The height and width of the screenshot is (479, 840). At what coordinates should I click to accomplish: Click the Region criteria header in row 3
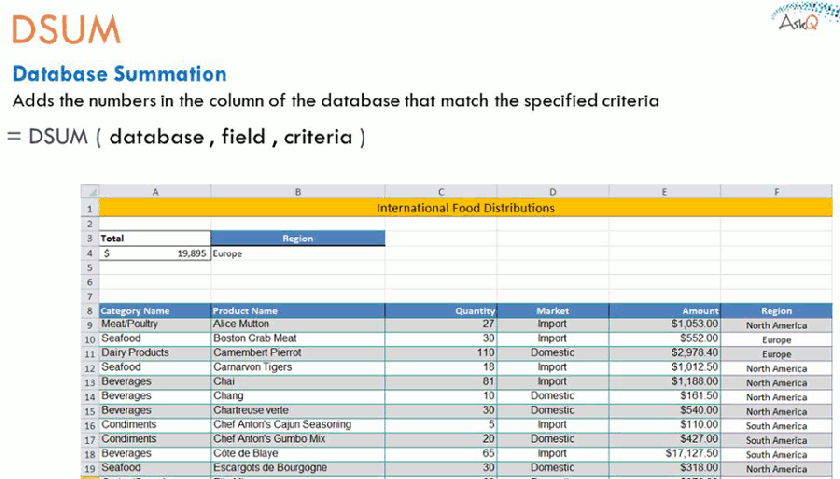(297, 239)
